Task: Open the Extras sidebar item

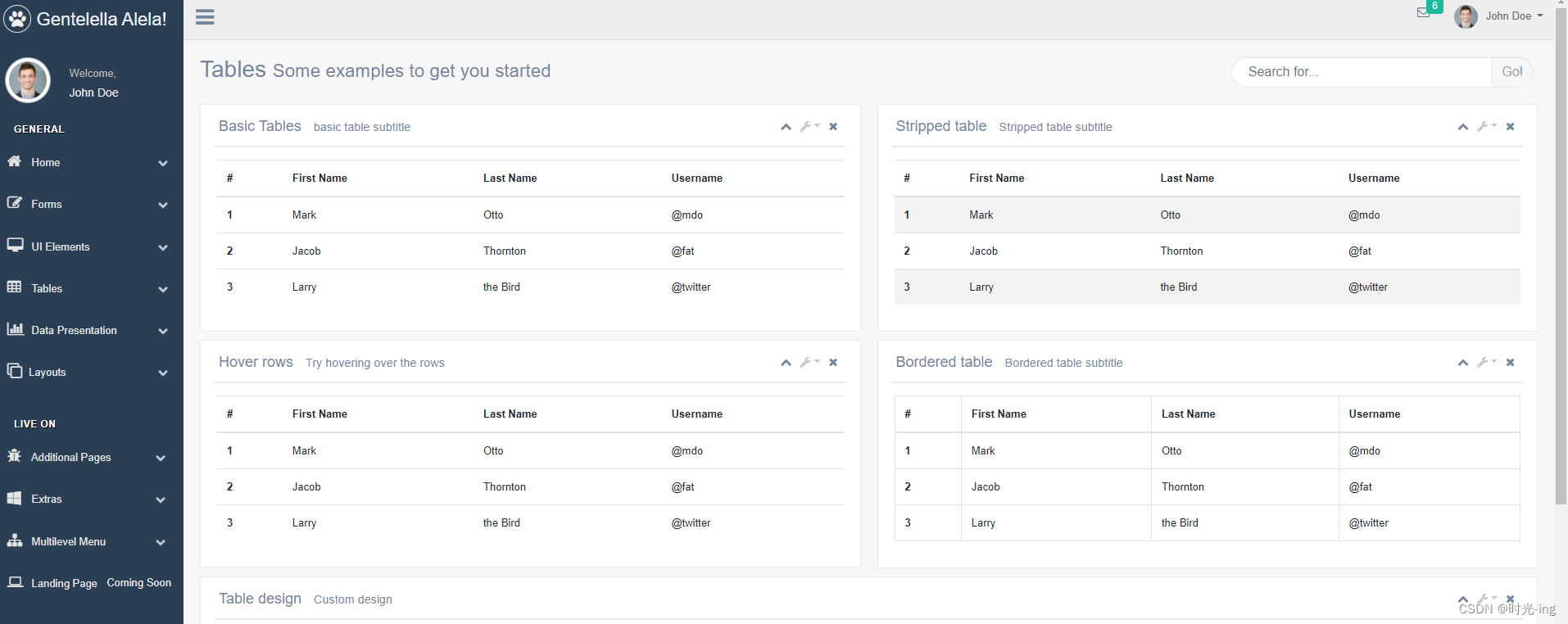Action: (x=92, y=499)
